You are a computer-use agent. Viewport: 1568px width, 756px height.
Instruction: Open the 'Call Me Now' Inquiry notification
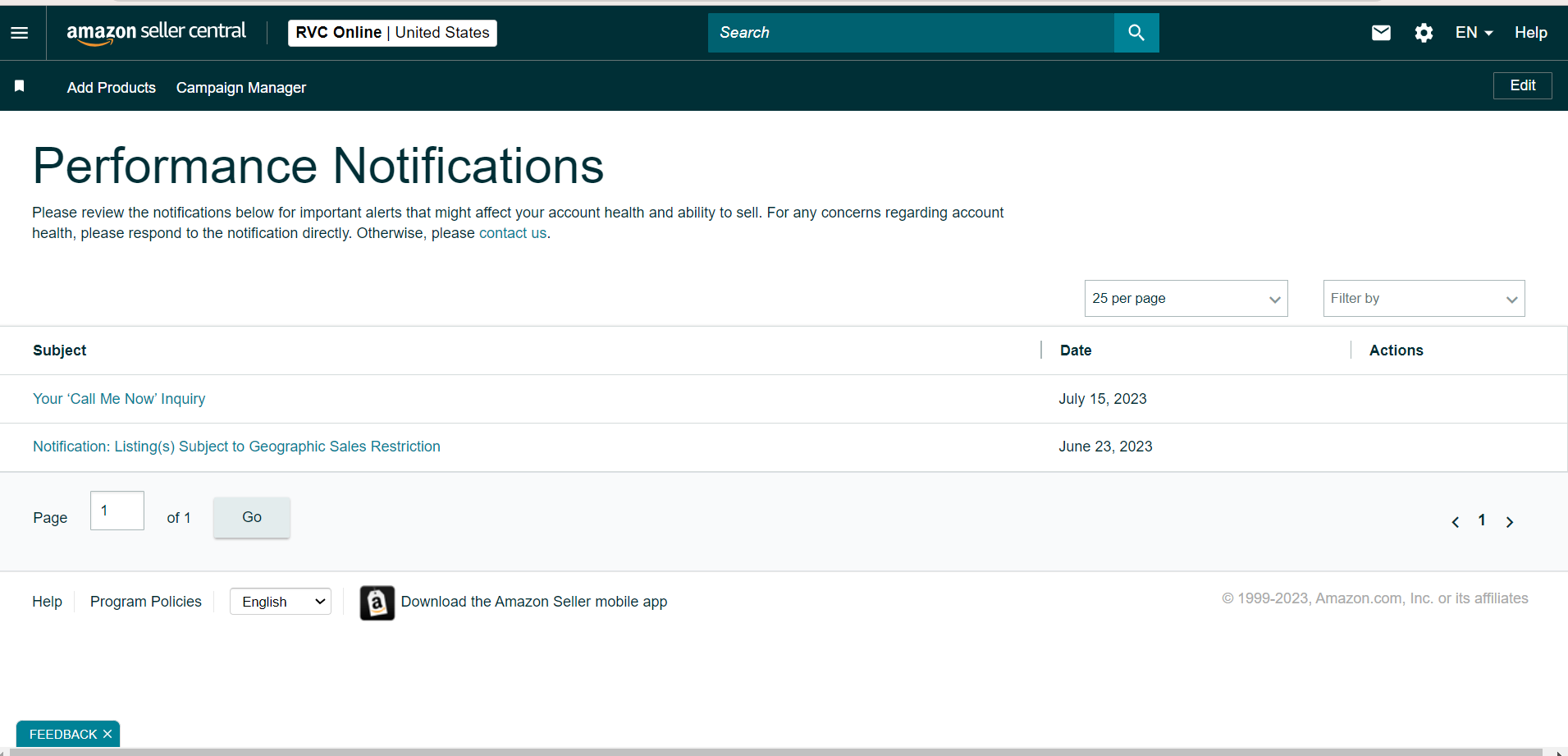[x=119, y=399]
